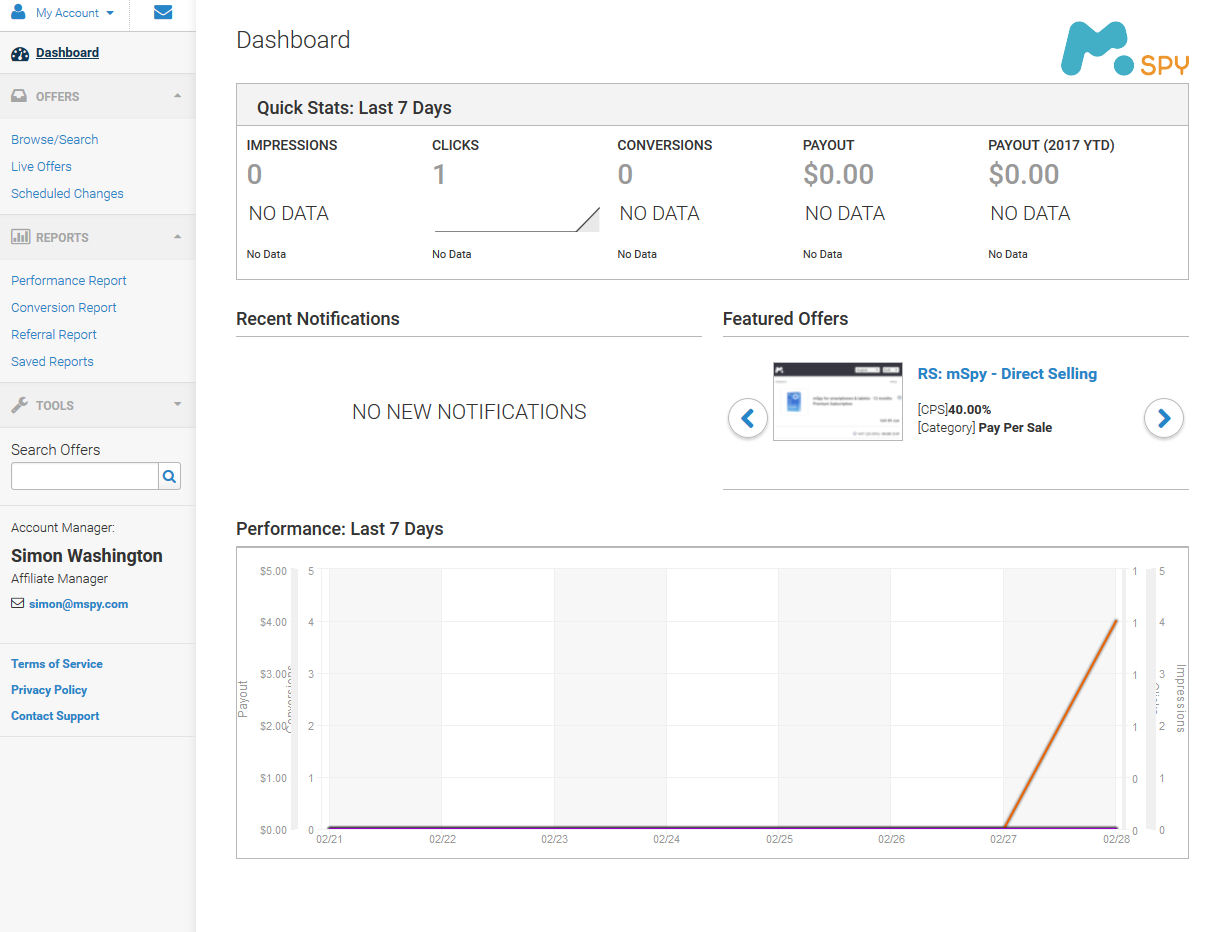Show previous featured offer arrow
Image resolution: width=1224 pixels, height=932 pixels.
(x=747, y=418)
